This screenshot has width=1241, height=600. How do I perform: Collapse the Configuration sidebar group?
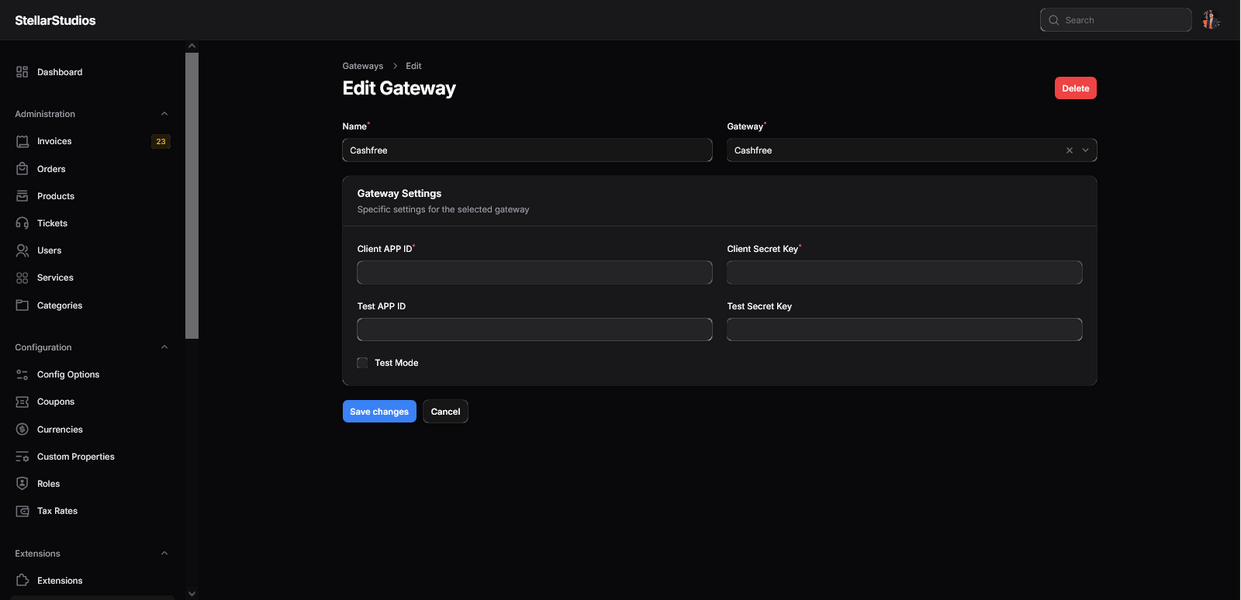(x=164, y=348)
